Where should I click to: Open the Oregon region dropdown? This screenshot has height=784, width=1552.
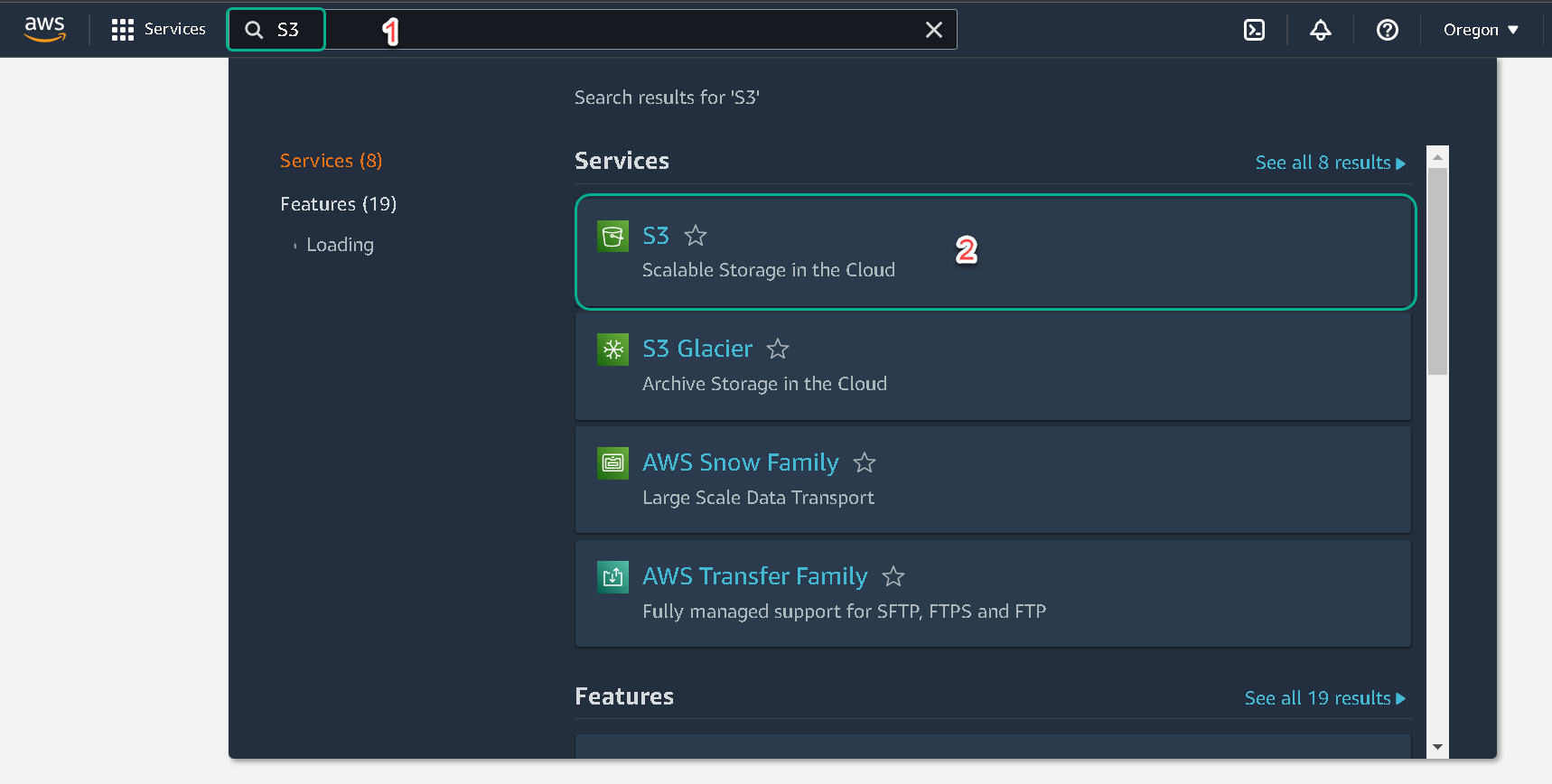(x=1481, y=30)
